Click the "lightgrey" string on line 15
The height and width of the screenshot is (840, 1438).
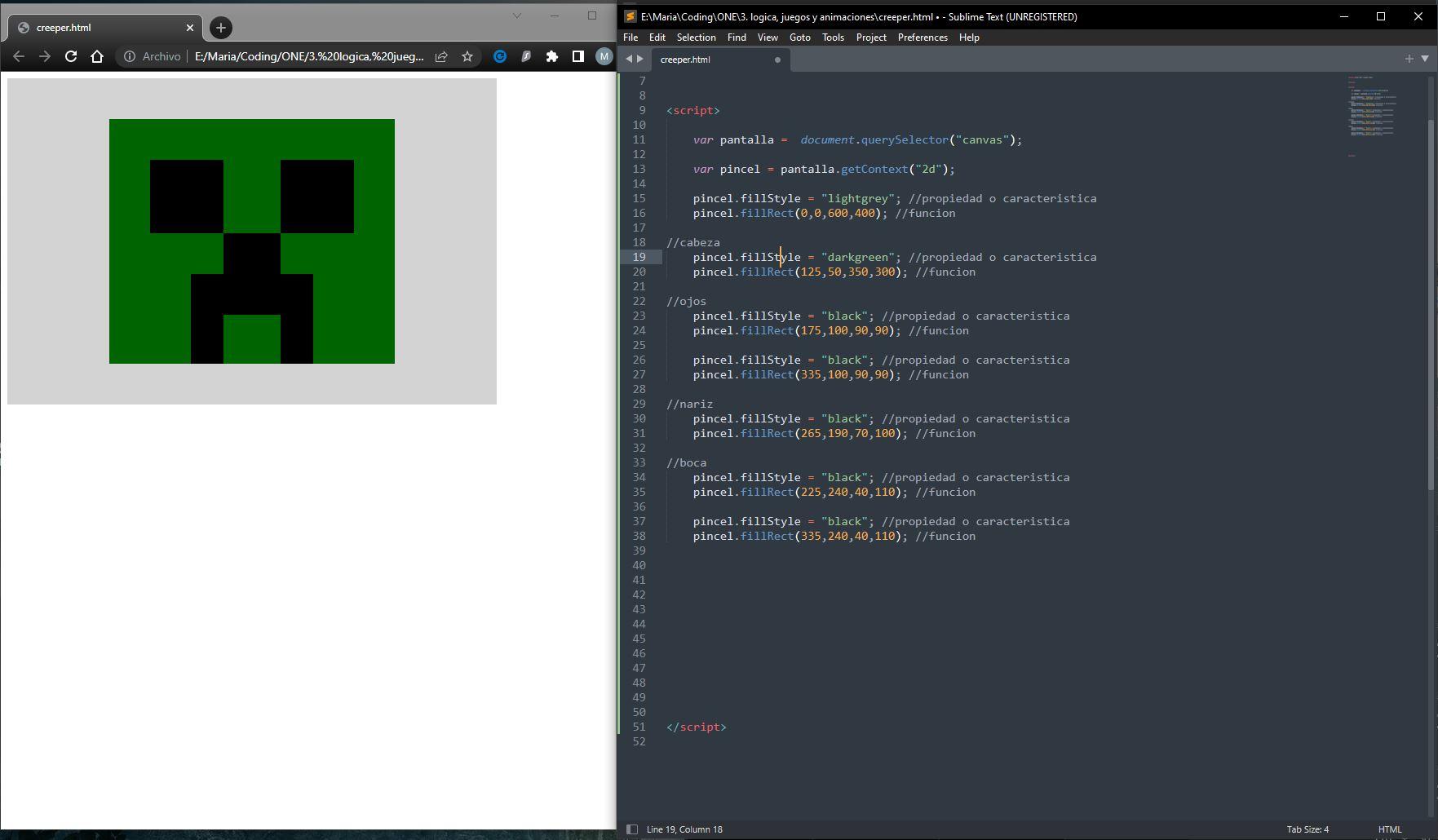coord(857,198)
